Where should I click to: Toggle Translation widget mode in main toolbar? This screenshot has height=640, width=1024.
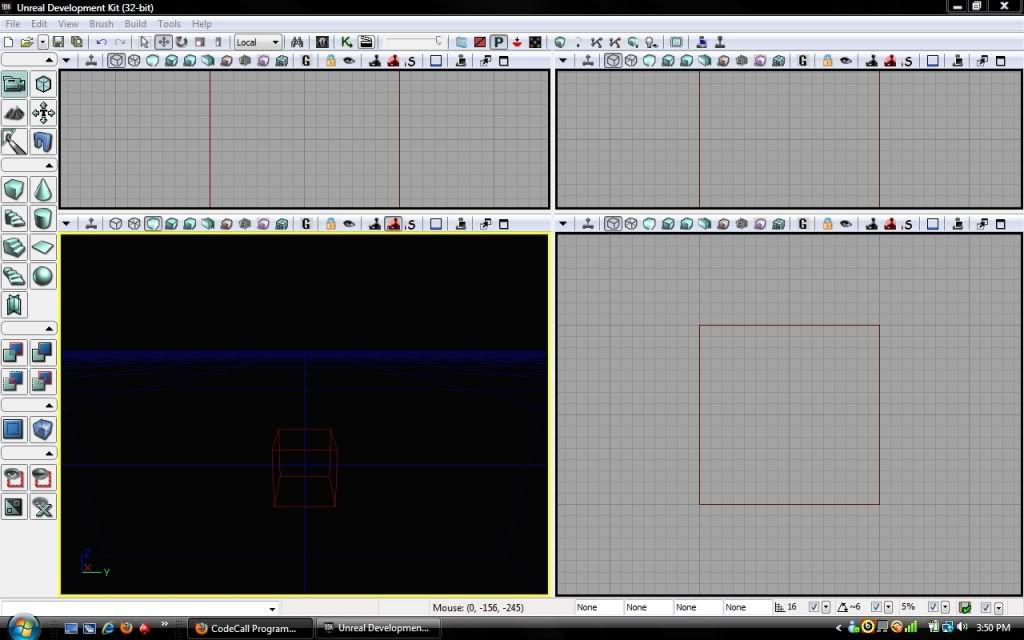pos(163,42)
